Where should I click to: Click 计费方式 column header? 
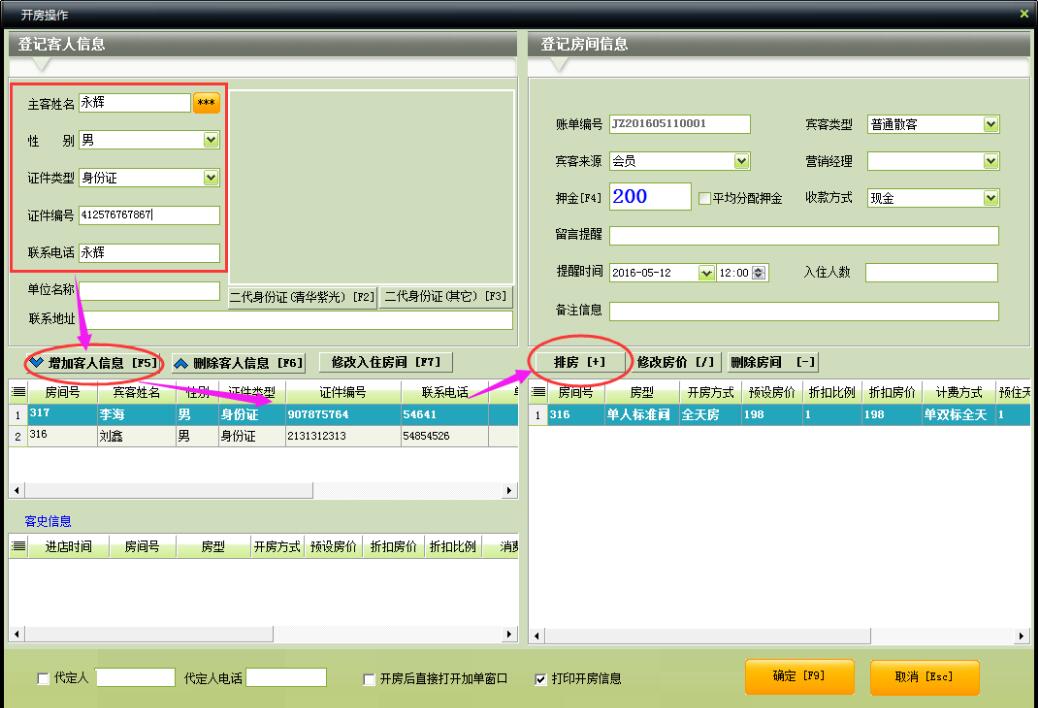959,392
